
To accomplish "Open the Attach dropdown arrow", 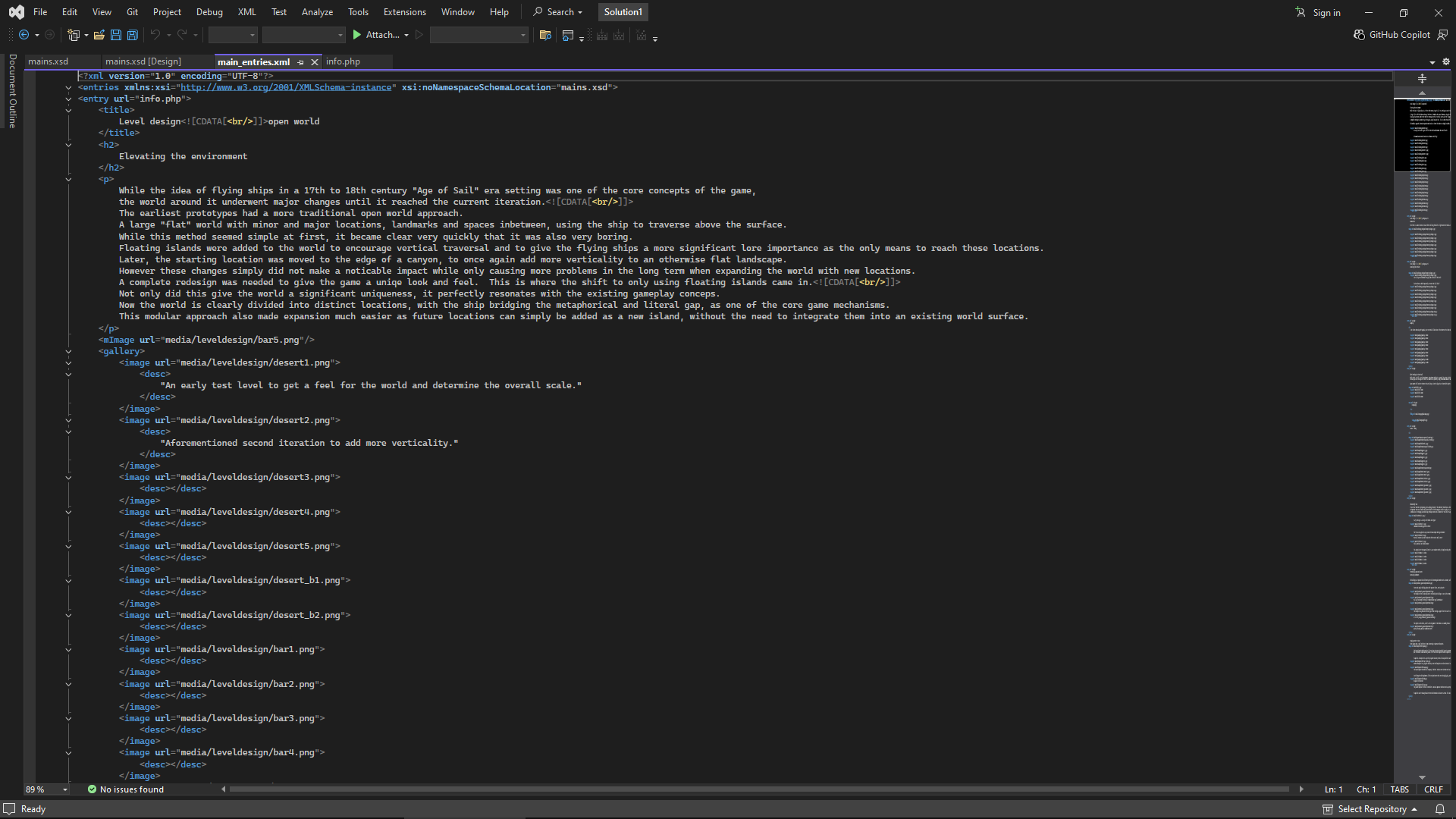I will pyautogui.click(x=406, y=35).
